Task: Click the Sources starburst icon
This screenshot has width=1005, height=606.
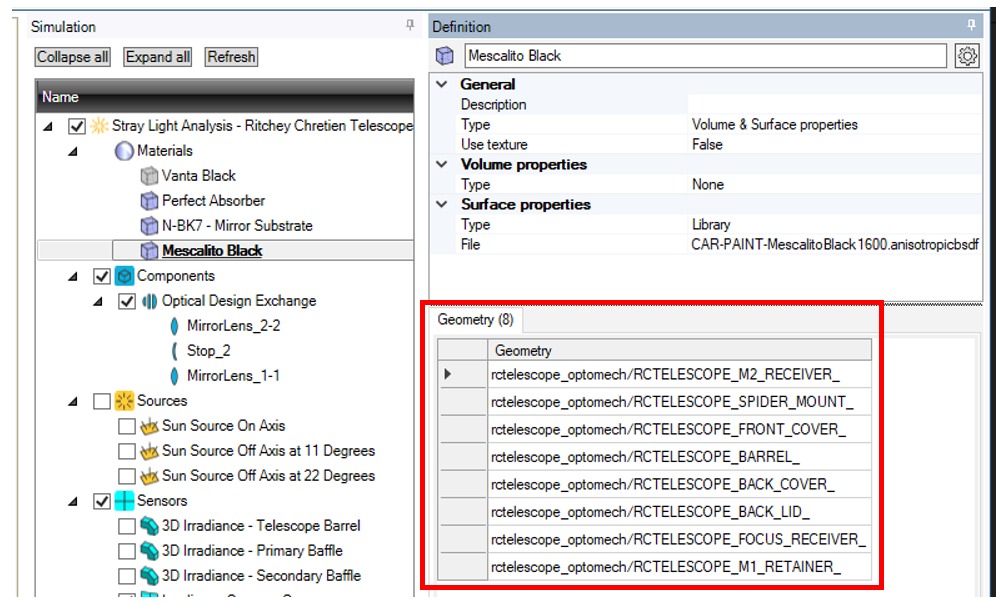Action: coord(124,401)
